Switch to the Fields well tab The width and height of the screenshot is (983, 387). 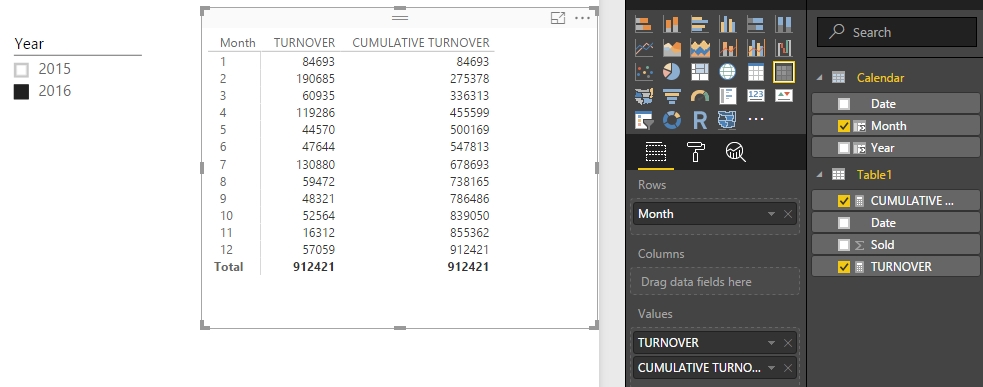(656, 152)
